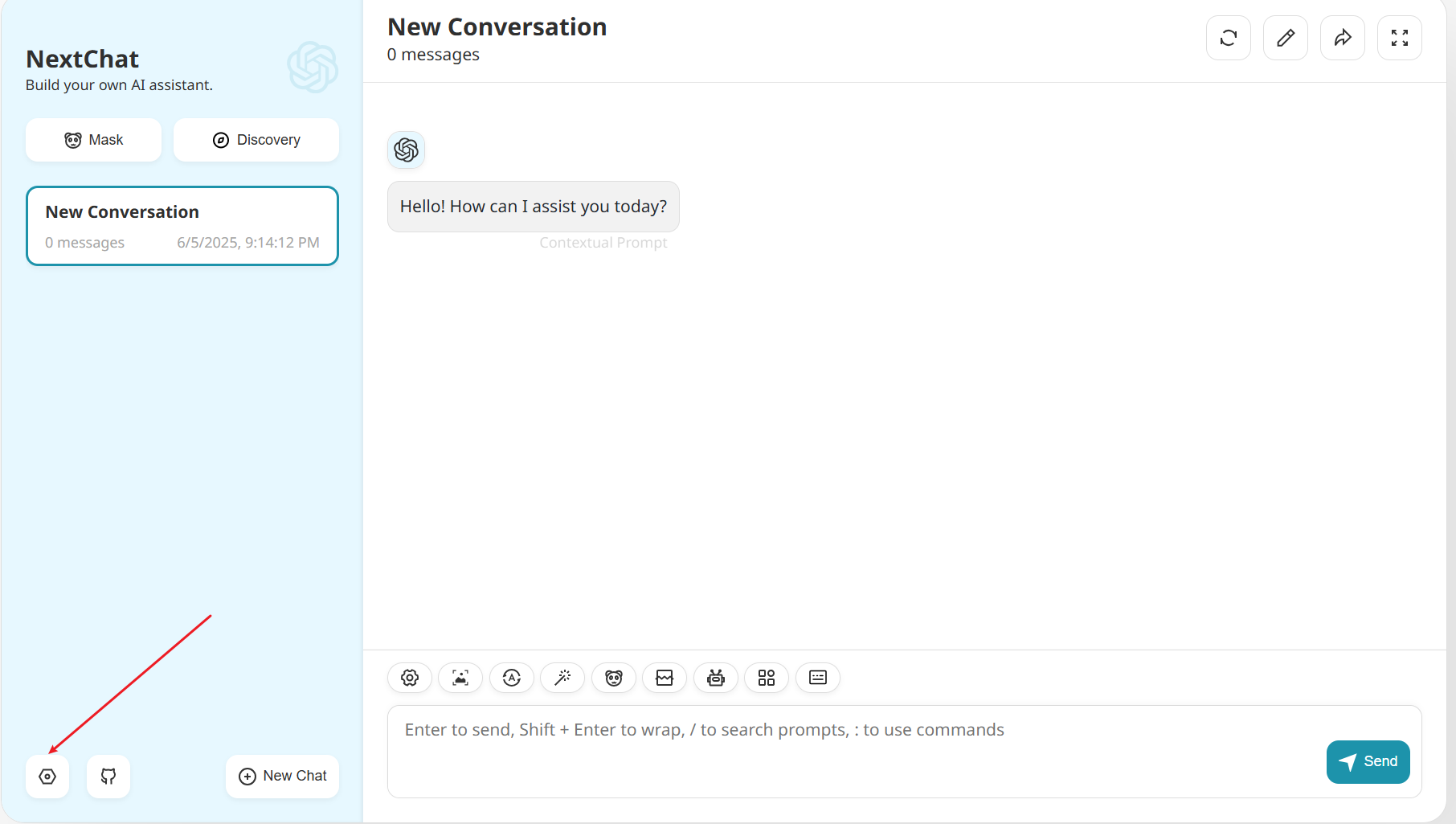The image size is (1456, 824).
Task: Open chat settings gear above the input
Action: coord(410,678)
